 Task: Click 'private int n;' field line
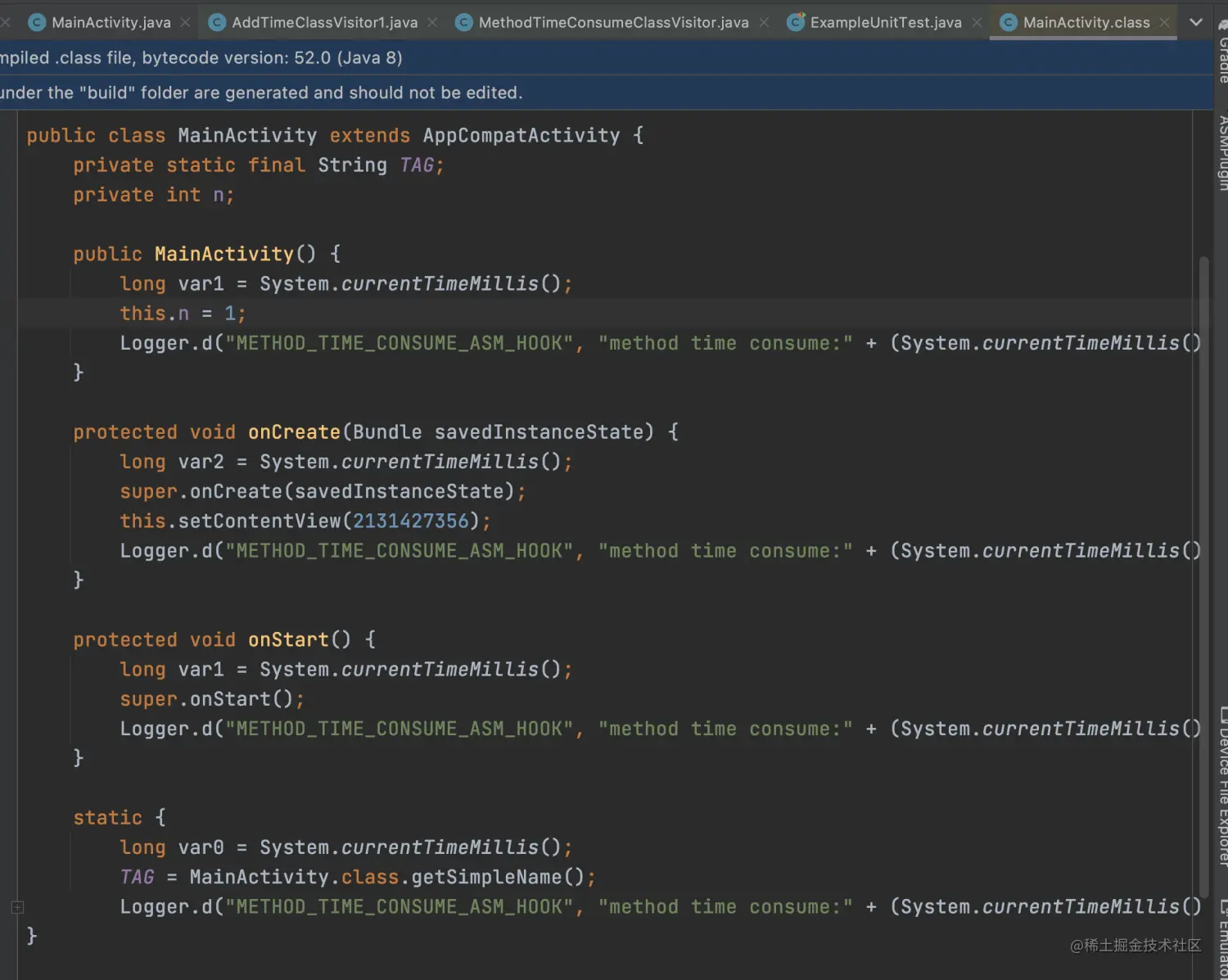tap(154, 195)
